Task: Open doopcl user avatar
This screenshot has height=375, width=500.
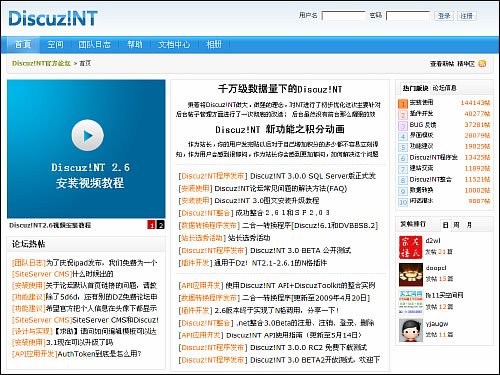Action: pyautogui.click(x=410, y=275)
